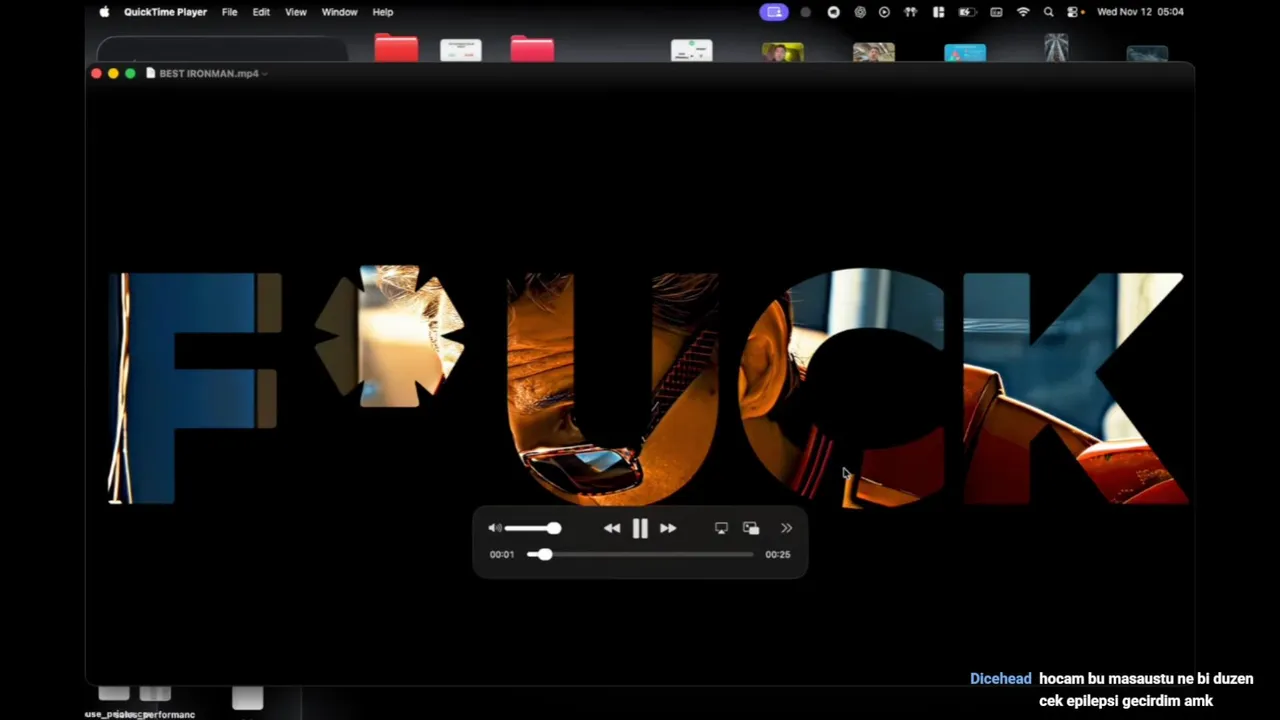
Task: Pause the video playback
Action: click(640, 528)
